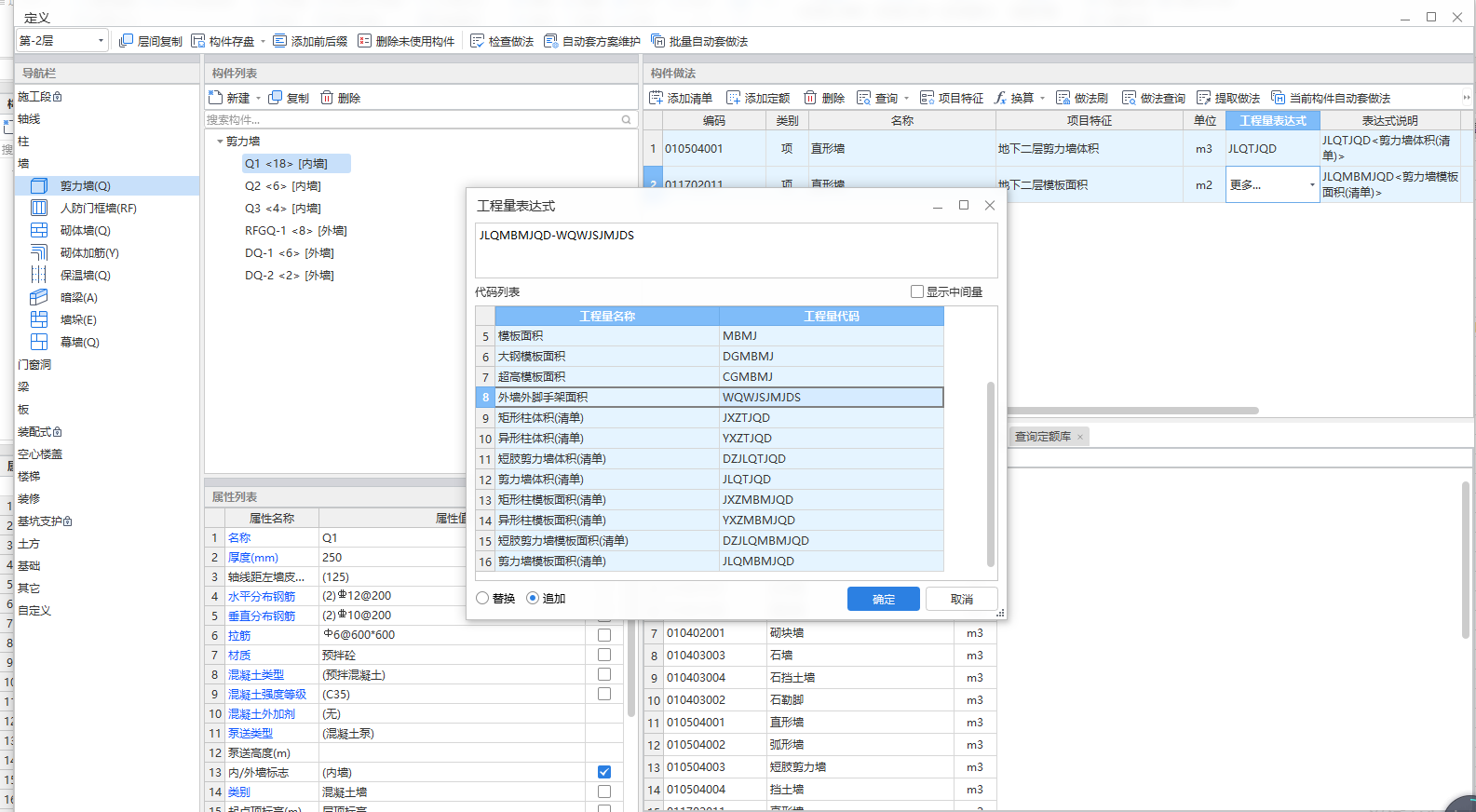Click 提取做法 toolbar icon
Viewport: 1476px width, 812px height.
pos(1204,98)
